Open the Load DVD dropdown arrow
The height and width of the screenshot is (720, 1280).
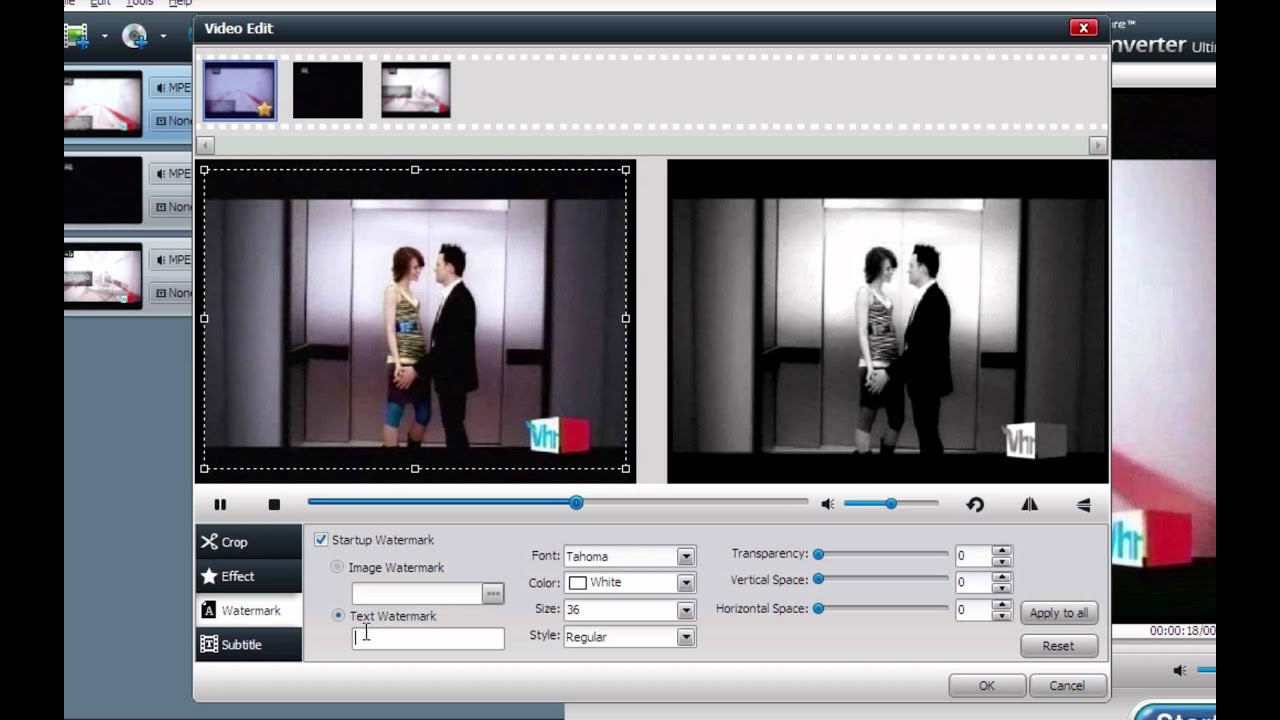(x=163, y=38)
